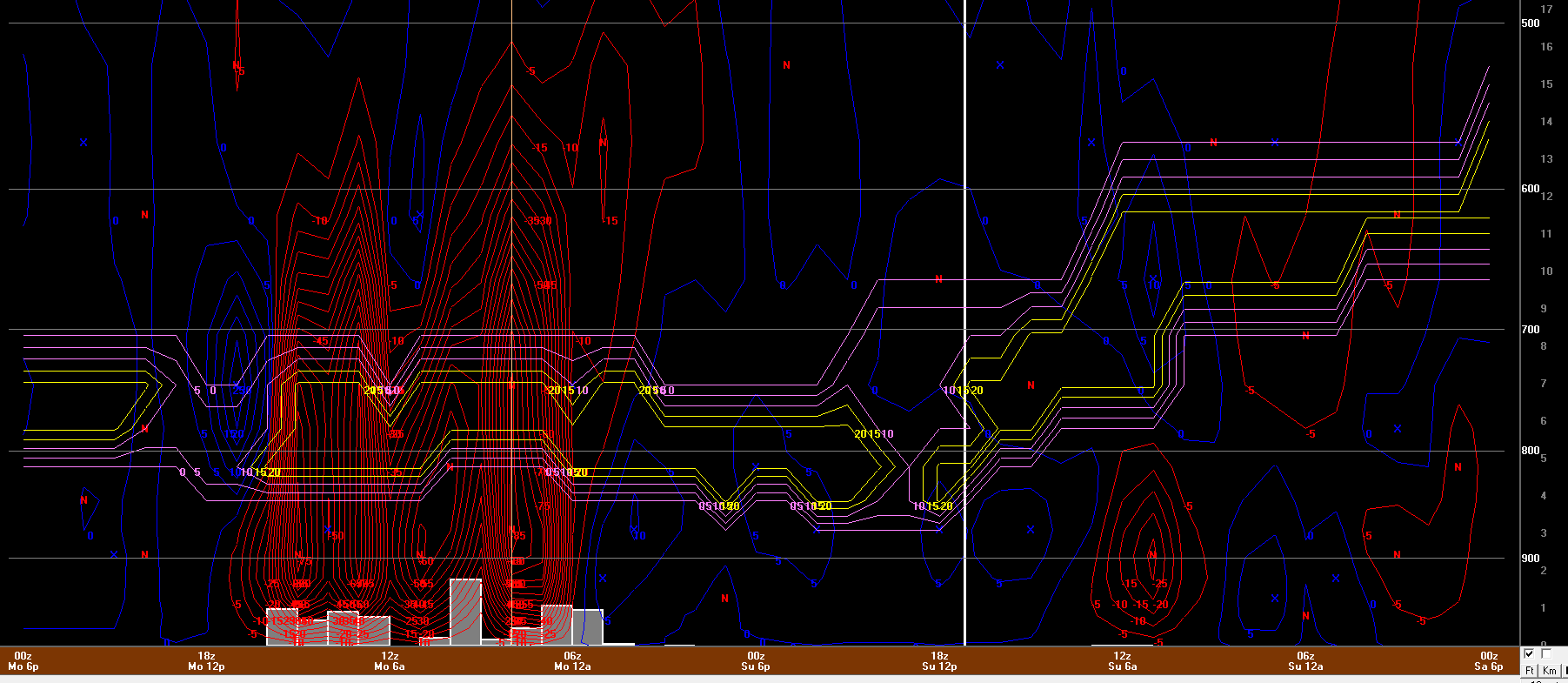This screenshot has width=1568, height=683.
Task: Select the 12z Mo 6a time label
Action: [x=390, y=661]
